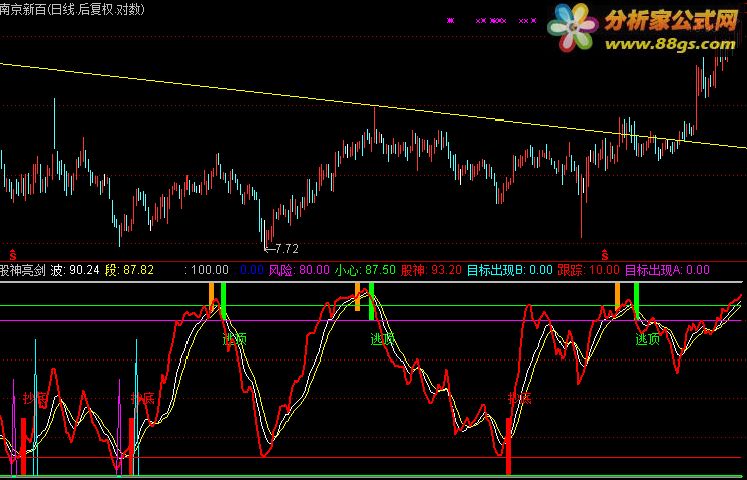
Task: Click the leftmost green 逃顶 signal label
Action: tap(235, 340)
